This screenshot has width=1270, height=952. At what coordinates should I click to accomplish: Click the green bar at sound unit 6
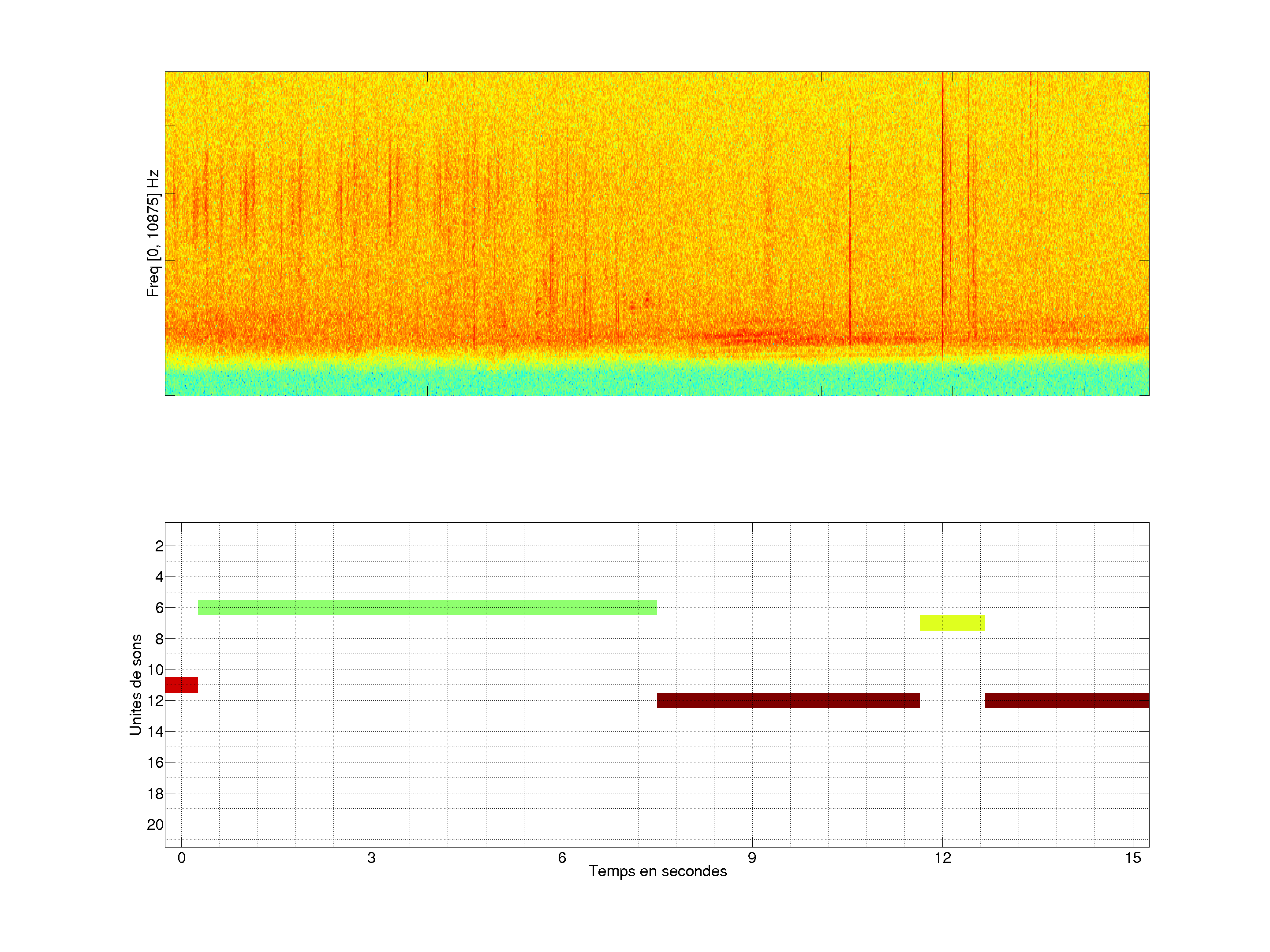pos(427,607)
